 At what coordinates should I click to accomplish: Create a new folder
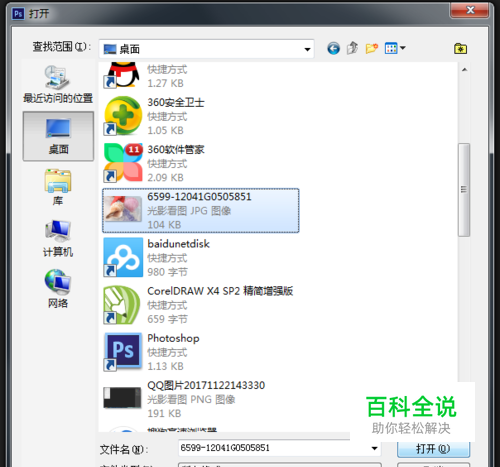tap(372, 48)
